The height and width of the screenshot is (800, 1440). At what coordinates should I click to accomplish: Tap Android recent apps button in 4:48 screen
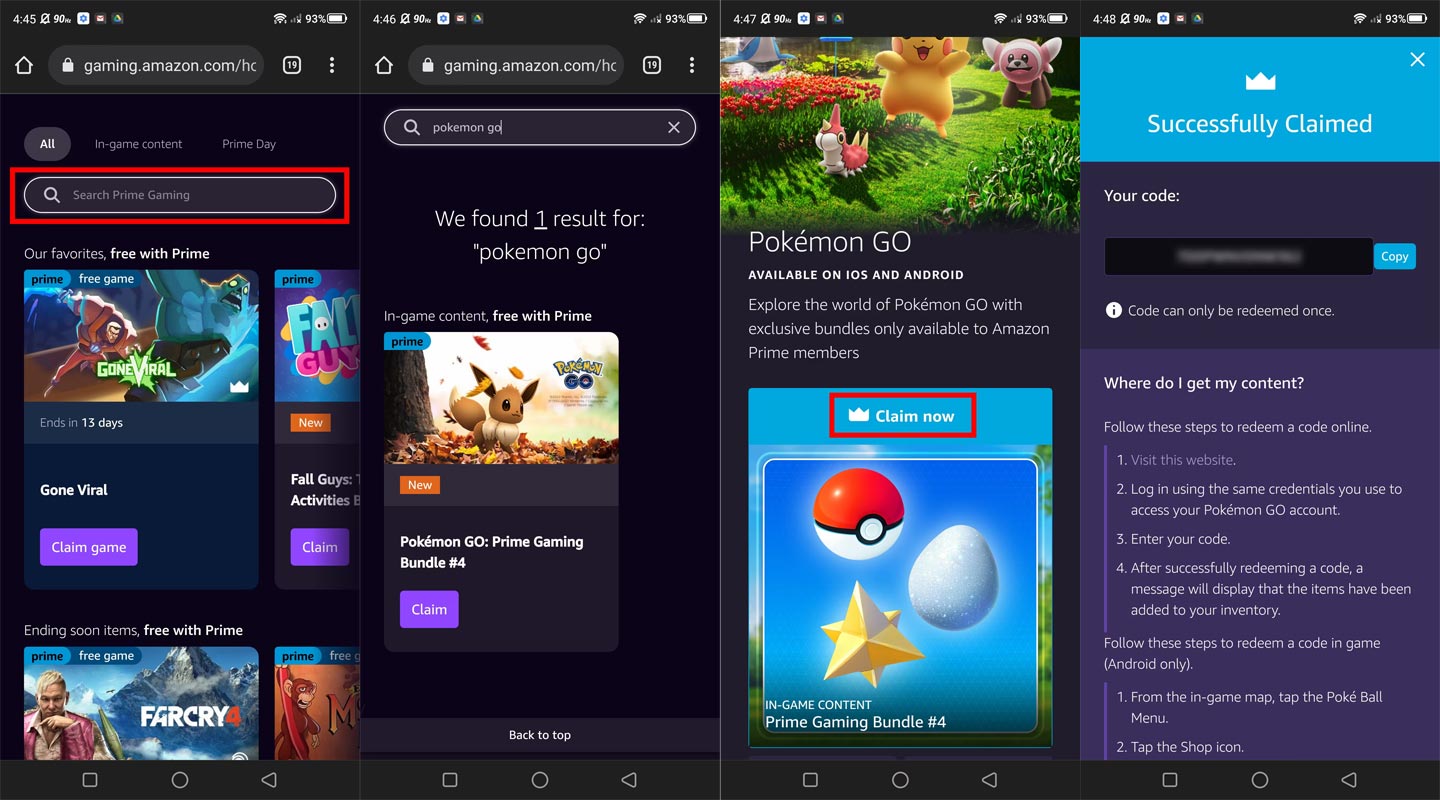pos(1170,780)
